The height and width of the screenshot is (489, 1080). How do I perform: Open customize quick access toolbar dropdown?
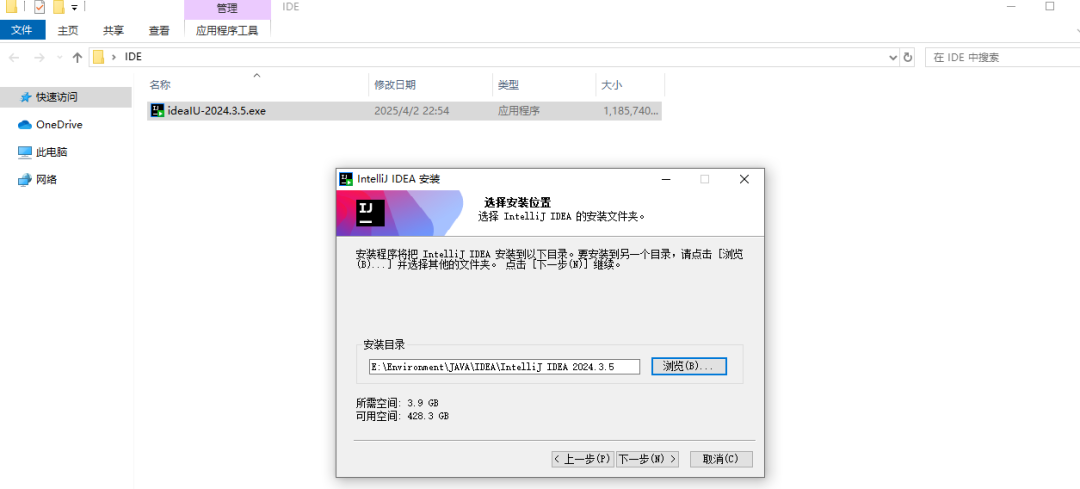(x=74, y=8)
